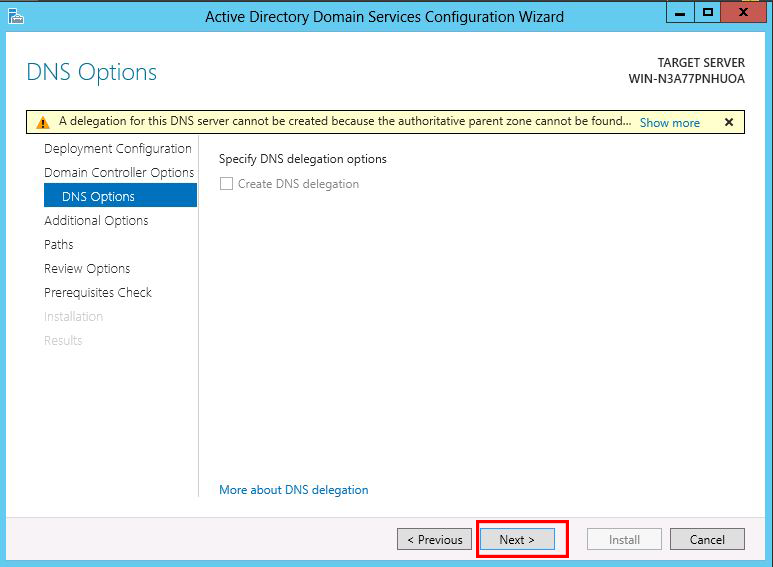Click the greyed-out Results step

tap(63, 340)
